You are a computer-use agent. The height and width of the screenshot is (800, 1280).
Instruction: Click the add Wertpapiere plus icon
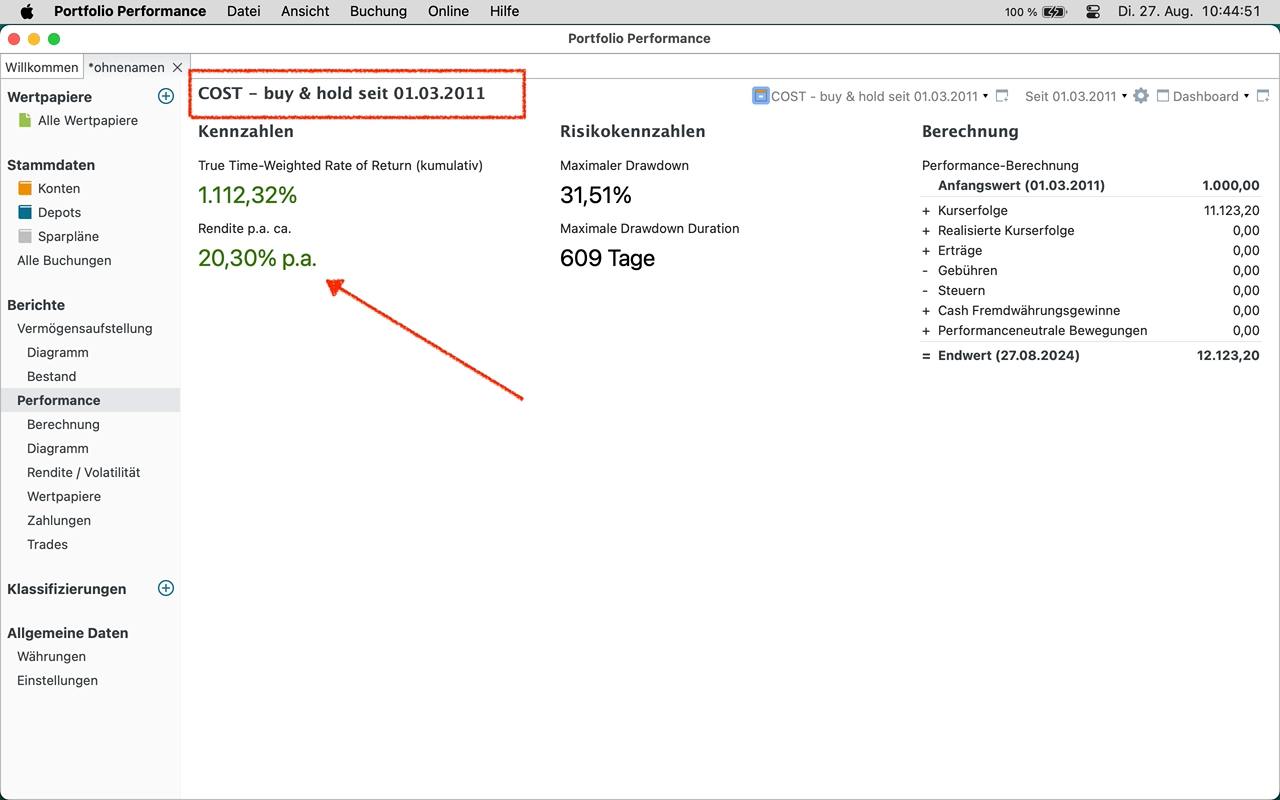pos(166,96)
